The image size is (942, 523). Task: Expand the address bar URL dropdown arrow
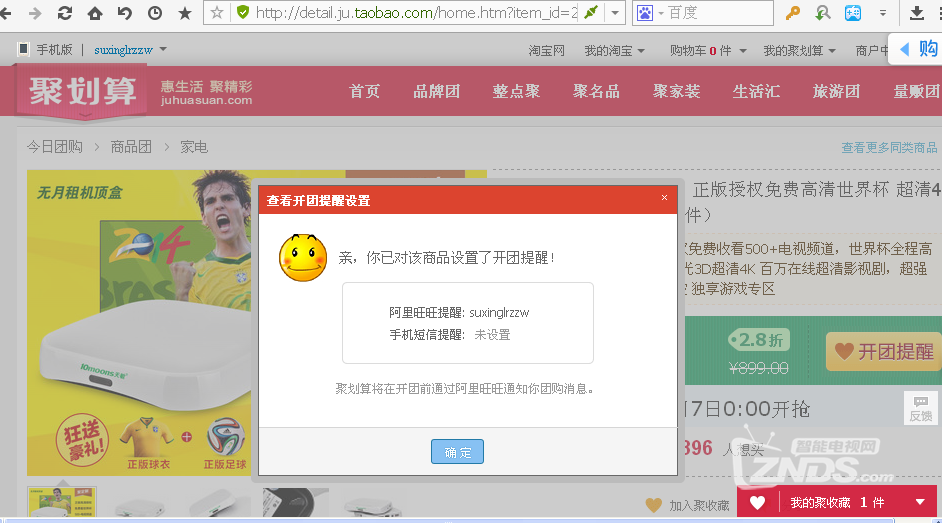point(616,14)
